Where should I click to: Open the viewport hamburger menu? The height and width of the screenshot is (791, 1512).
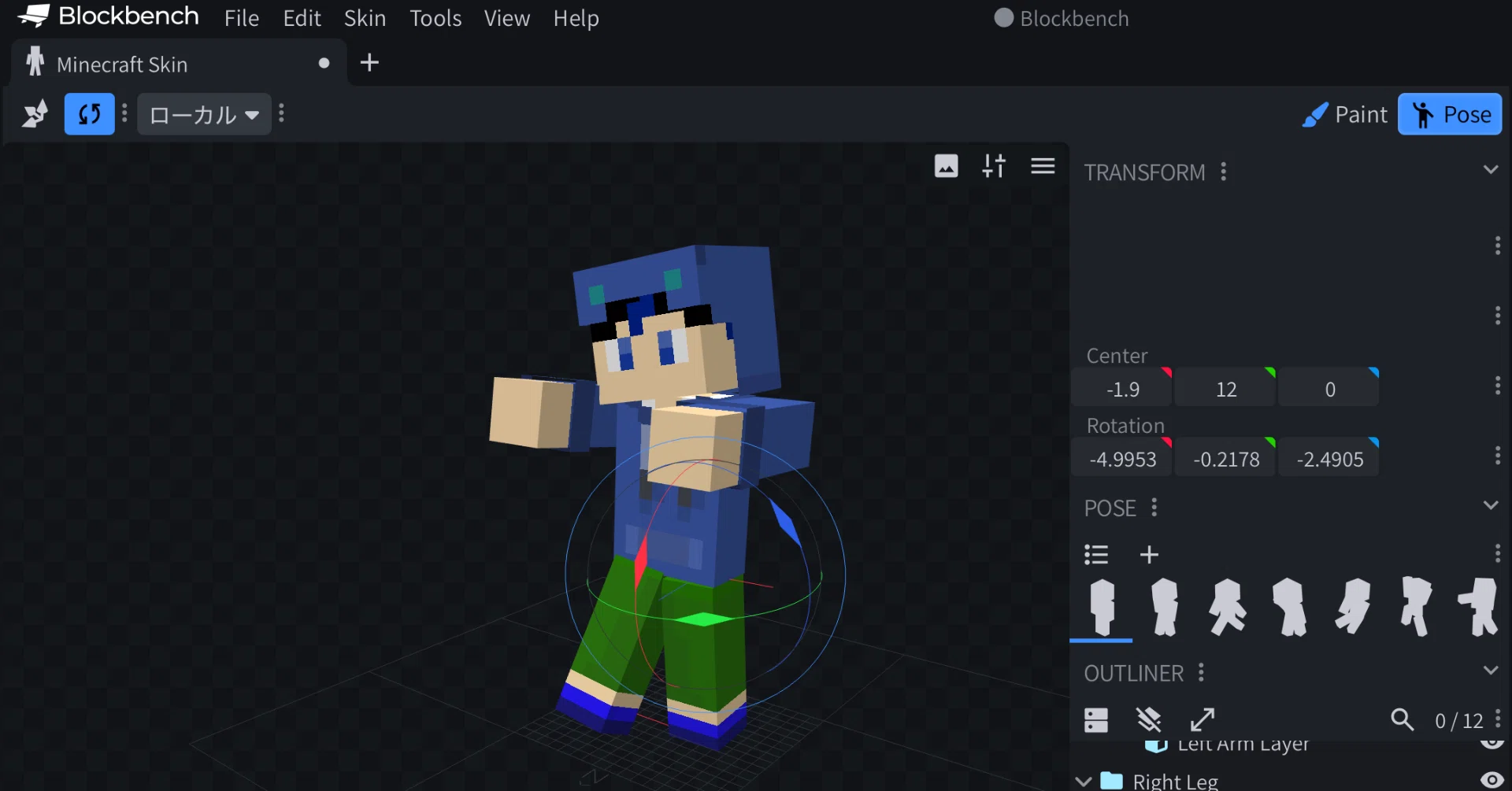(x=1043, y=165)
